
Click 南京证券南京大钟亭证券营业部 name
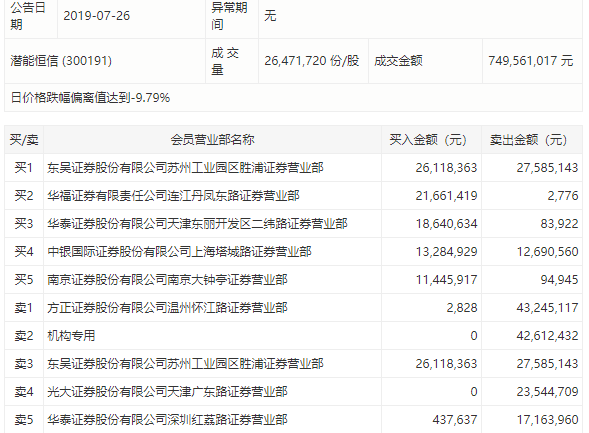[167, 280]
